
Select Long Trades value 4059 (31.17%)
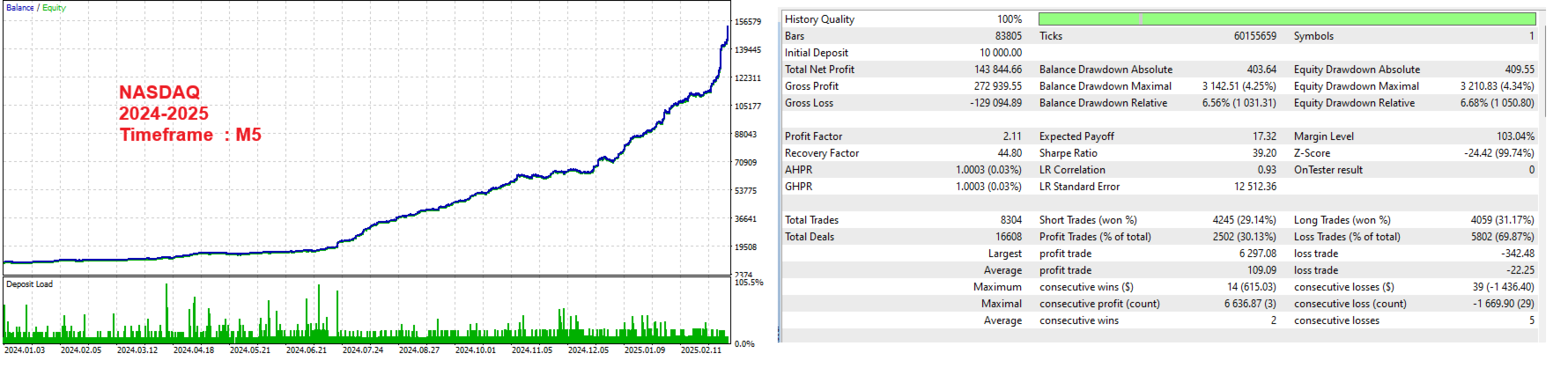1502,220
